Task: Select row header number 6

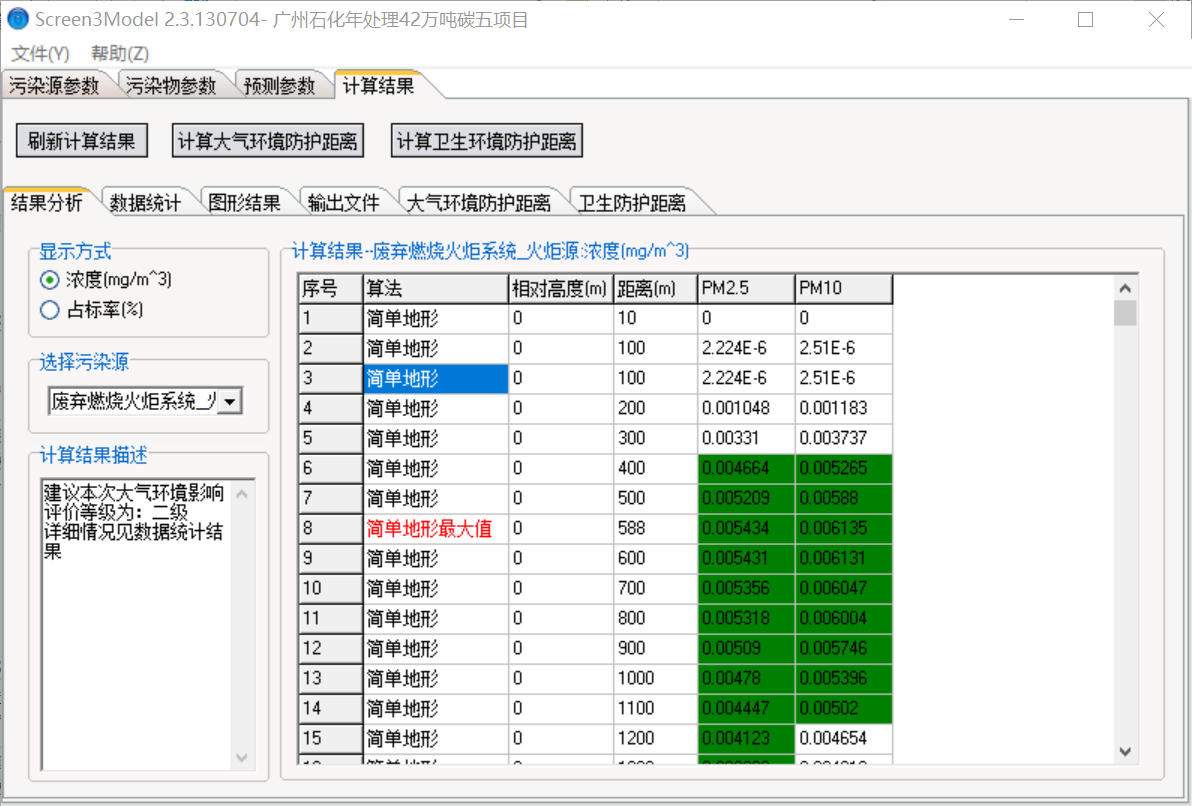Action: point(331,468)
